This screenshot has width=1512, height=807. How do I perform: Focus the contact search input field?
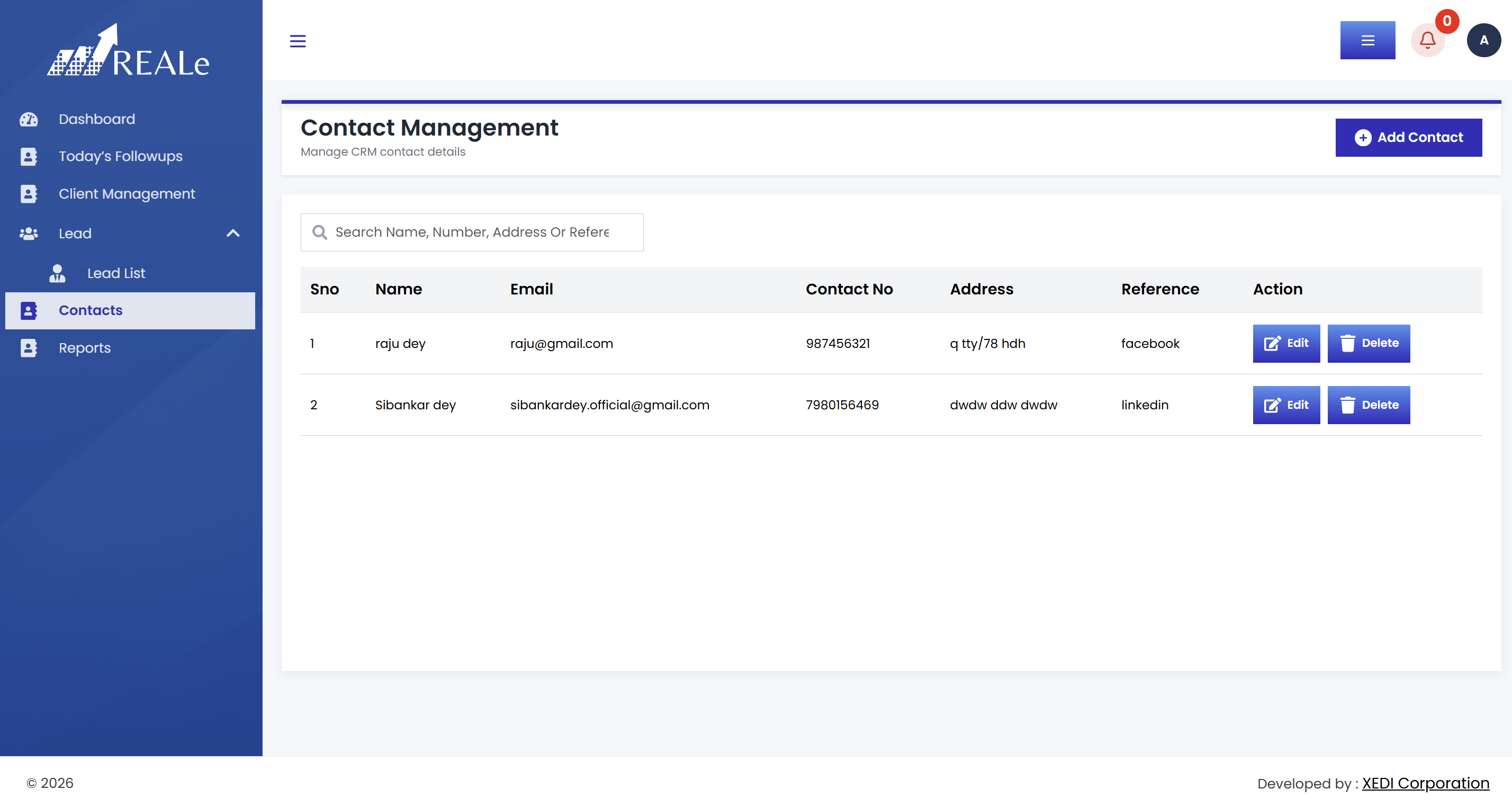[472, 232]
